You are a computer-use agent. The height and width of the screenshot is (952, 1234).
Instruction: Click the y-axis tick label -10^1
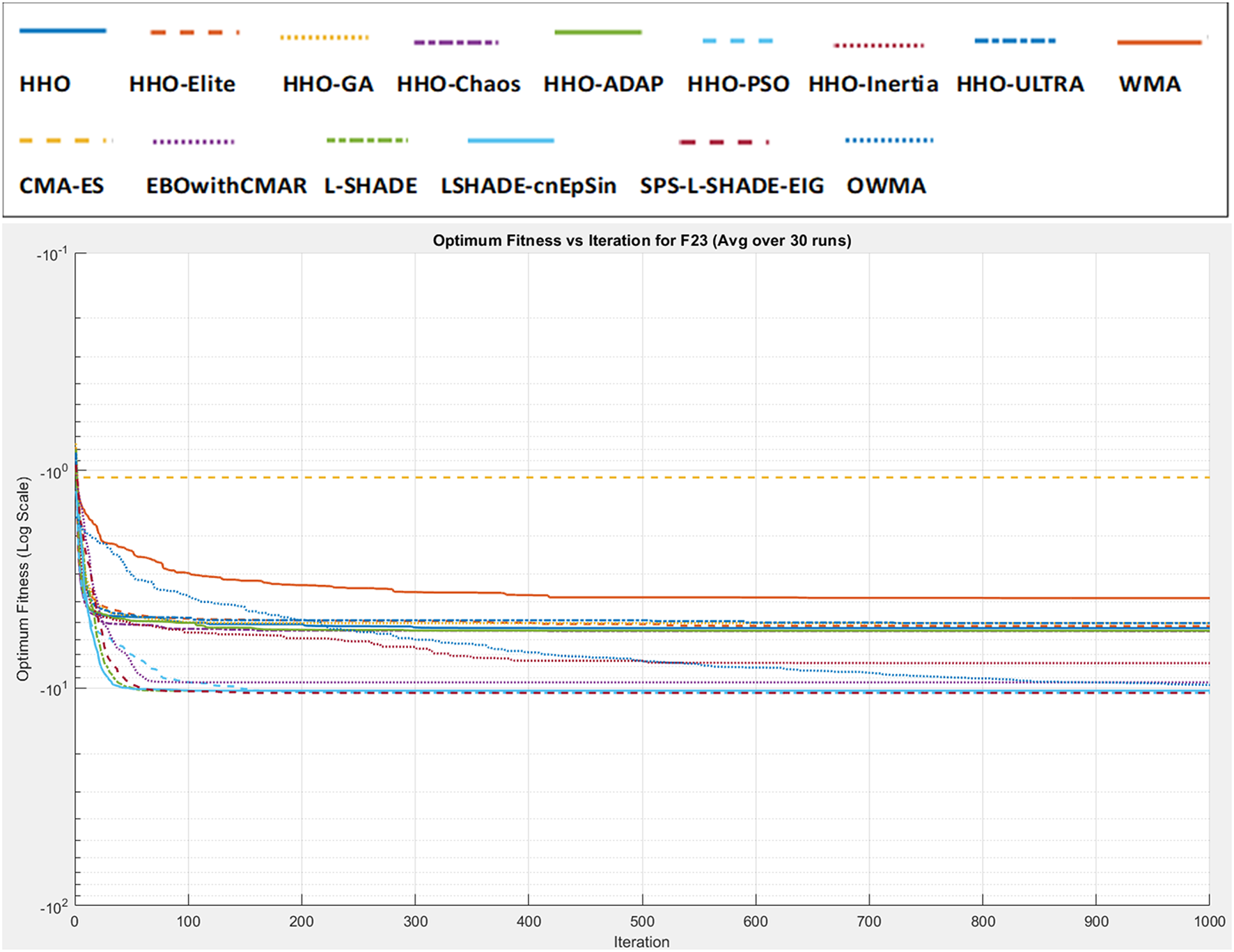[54, 689]
